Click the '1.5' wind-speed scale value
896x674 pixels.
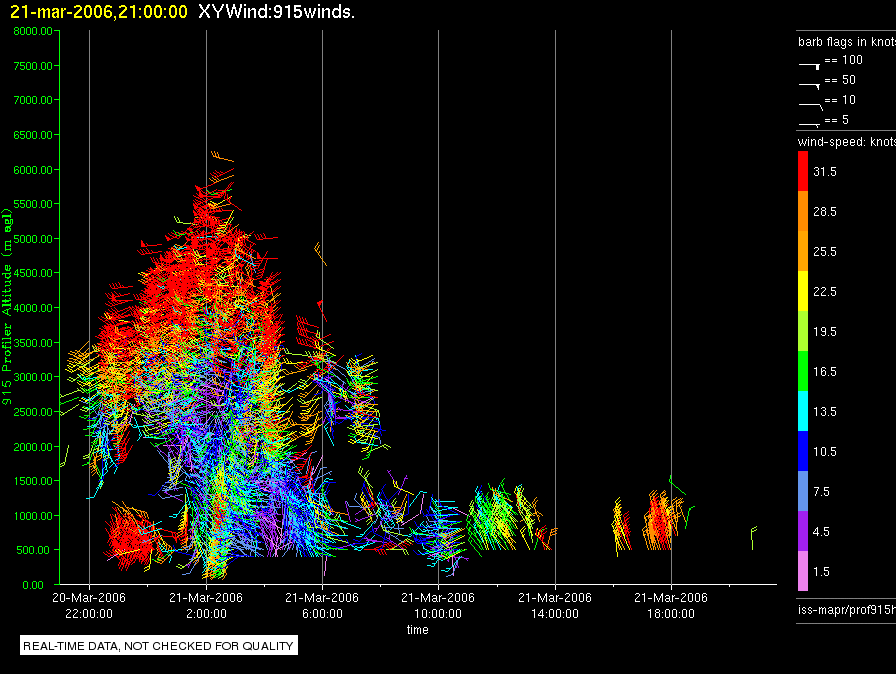click(x=821, y=572)
